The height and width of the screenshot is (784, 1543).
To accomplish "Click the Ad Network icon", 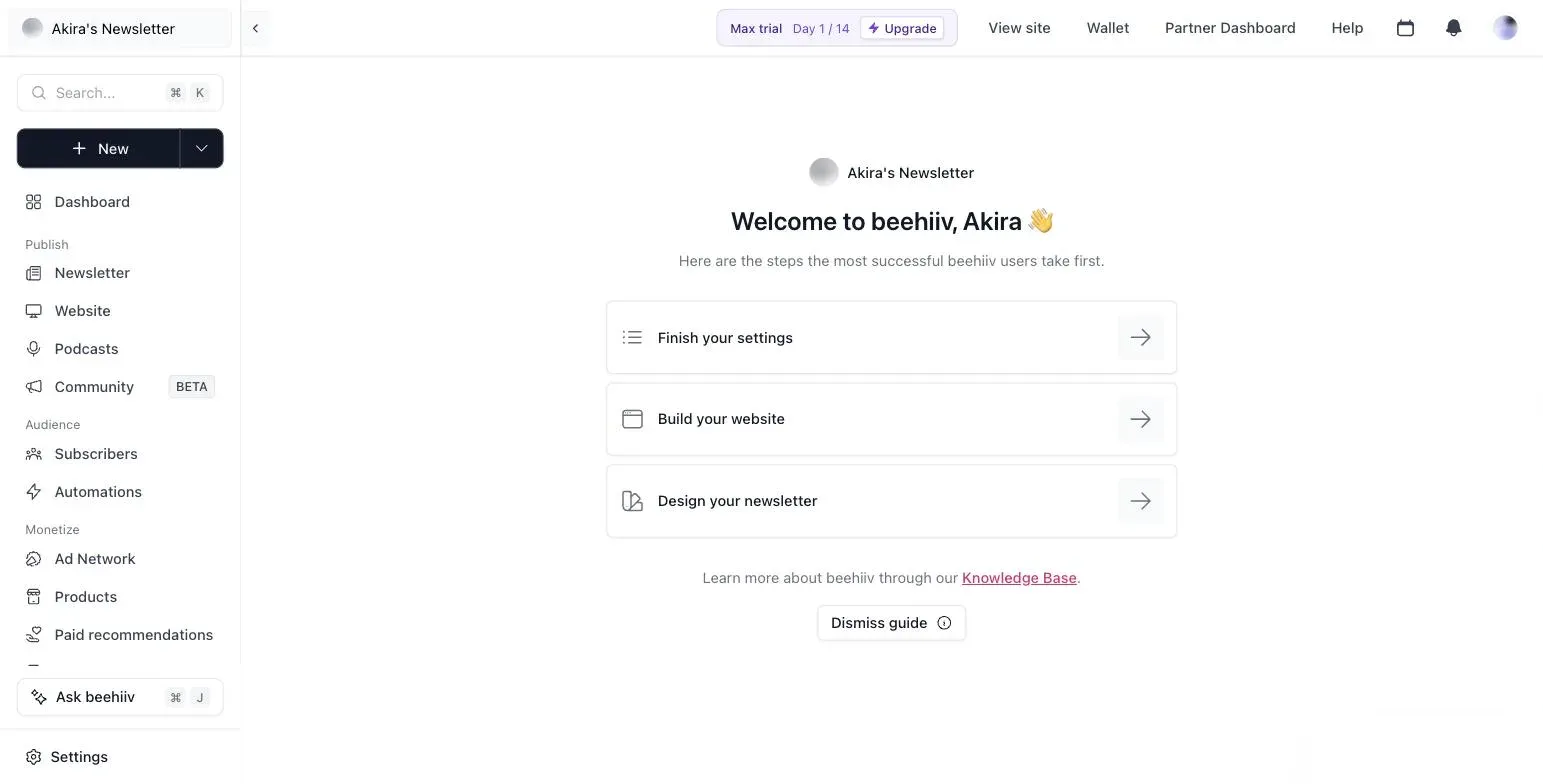I will pyautogui.click(x=34, y=559).
